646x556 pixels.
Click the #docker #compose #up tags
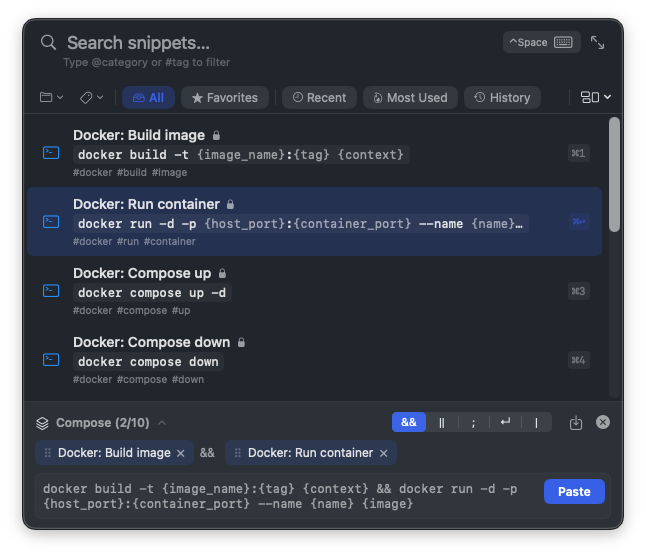click(131, 311)
